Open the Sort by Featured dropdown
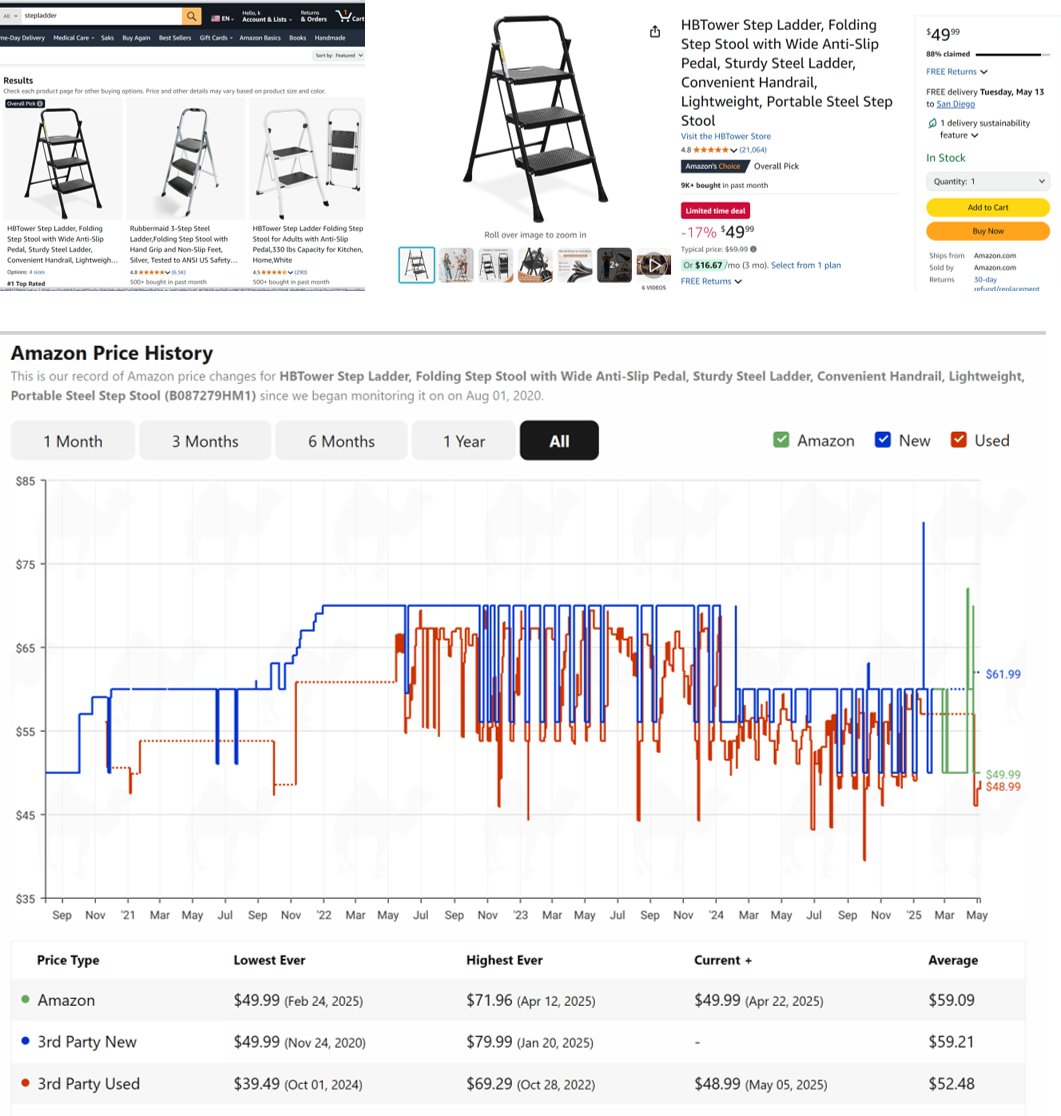 (337, 56)
